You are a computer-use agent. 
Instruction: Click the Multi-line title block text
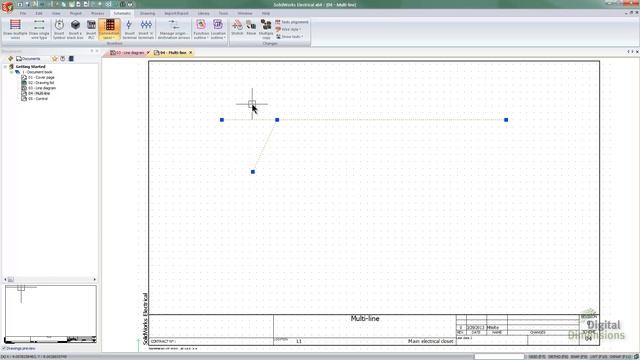(x=365, y=318)
